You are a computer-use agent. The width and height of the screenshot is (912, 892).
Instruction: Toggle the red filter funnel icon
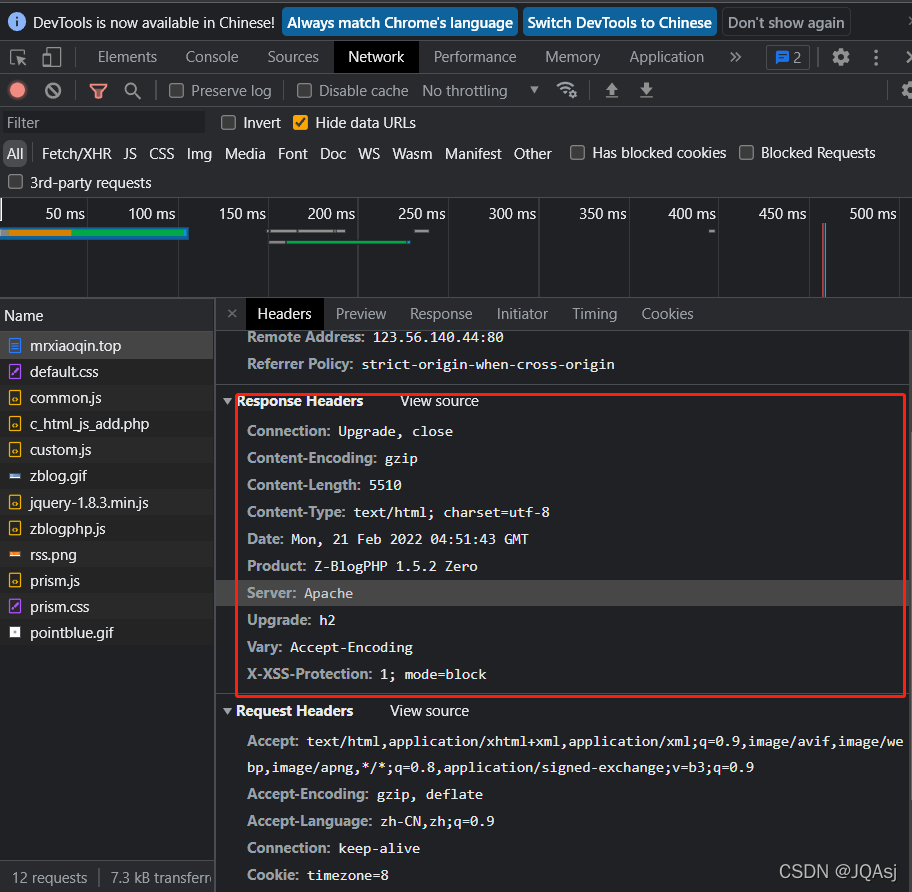pos(98,90)
